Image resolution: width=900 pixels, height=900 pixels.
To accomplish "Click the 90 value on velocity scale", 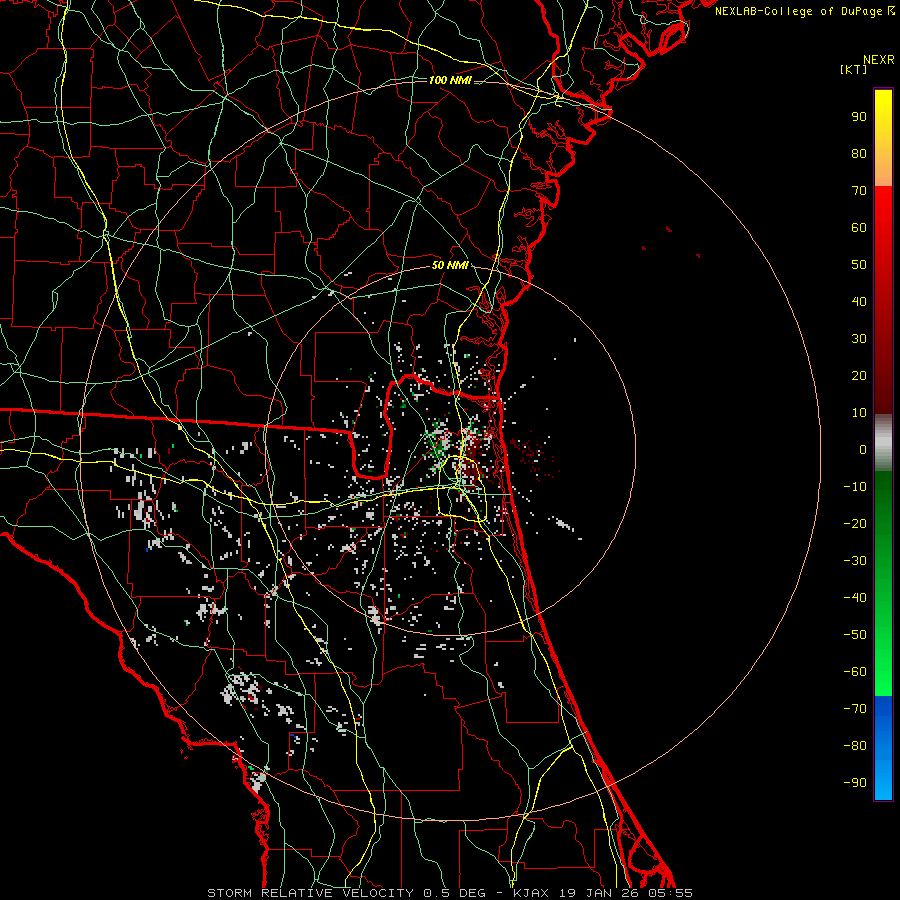I will [x=859, y=117].
